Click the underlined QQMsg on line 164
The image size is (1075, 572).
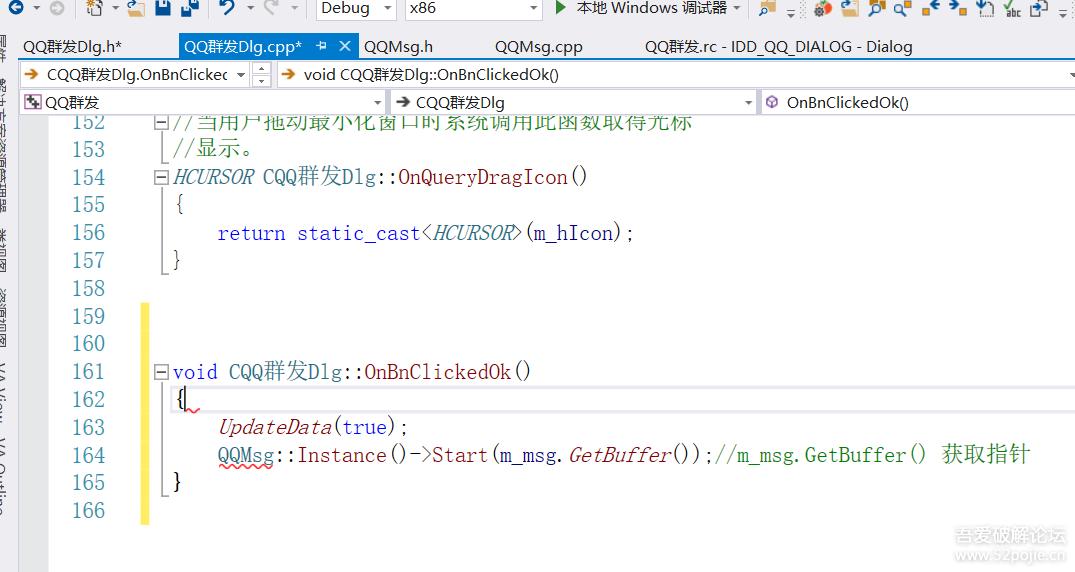point(245,455)
